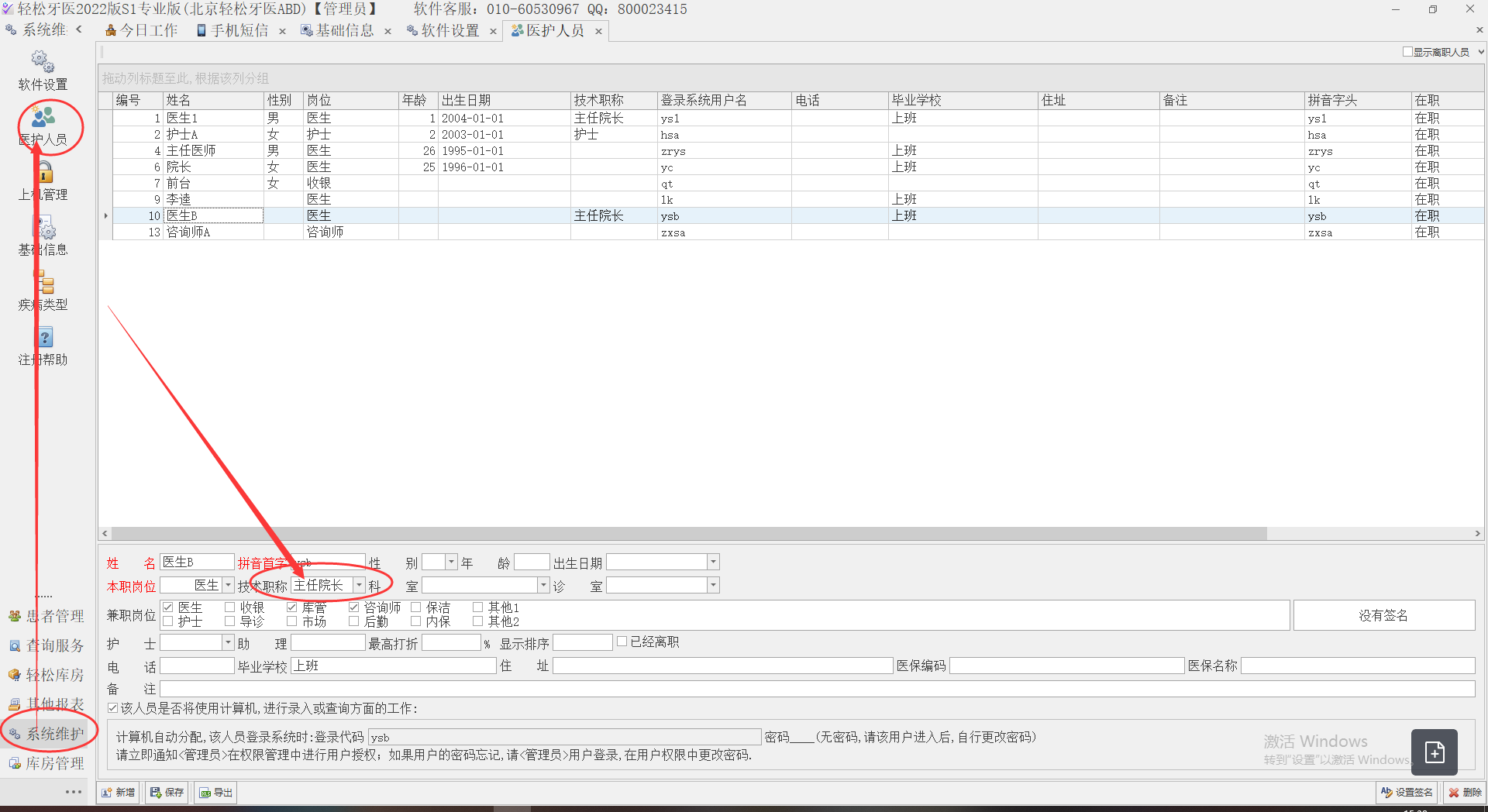1488x812 pixels.
Task: Check 保洁 in 兼职岗位
Action: (x=416, y=607)
